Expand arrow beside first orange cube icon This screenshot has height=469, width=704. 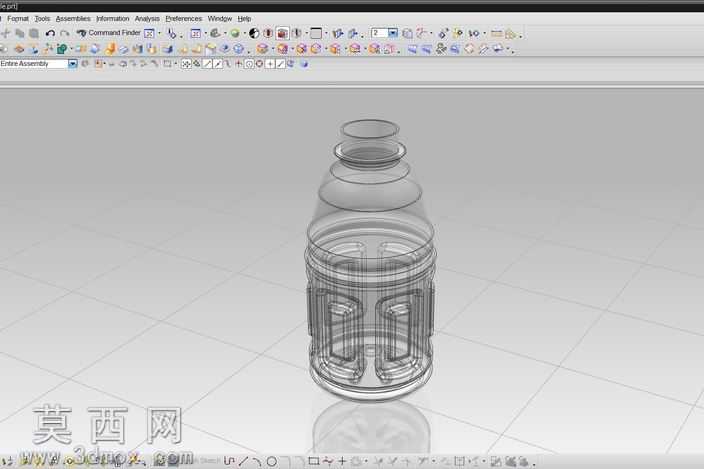(273, 50)
